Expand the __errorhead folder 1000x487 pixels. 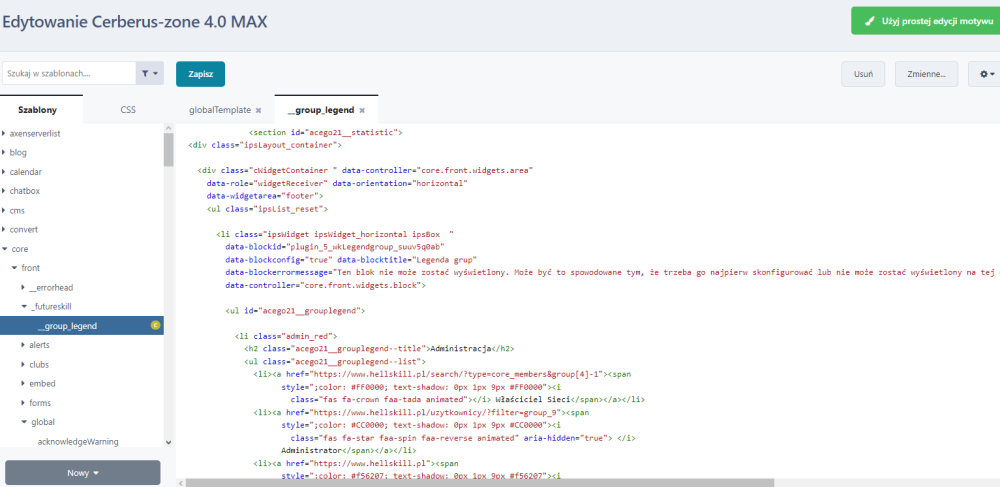click(24, 287)
